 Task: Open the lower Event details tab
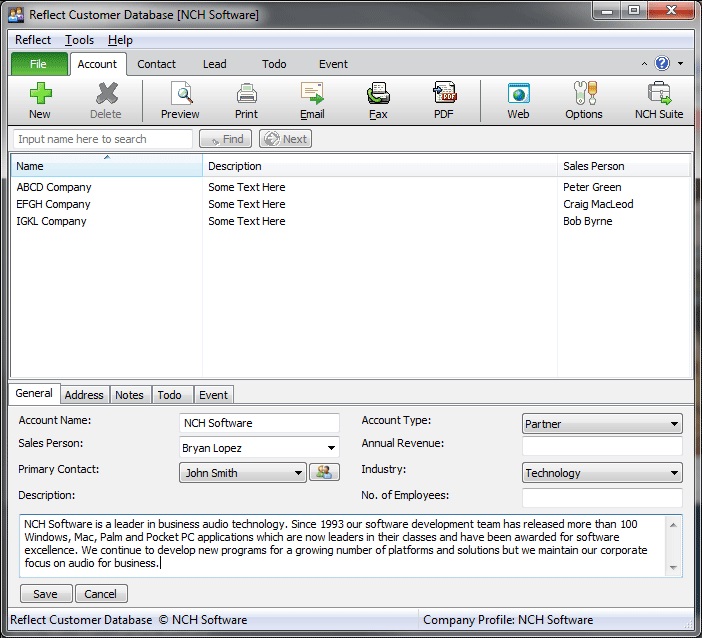[214, 395]
